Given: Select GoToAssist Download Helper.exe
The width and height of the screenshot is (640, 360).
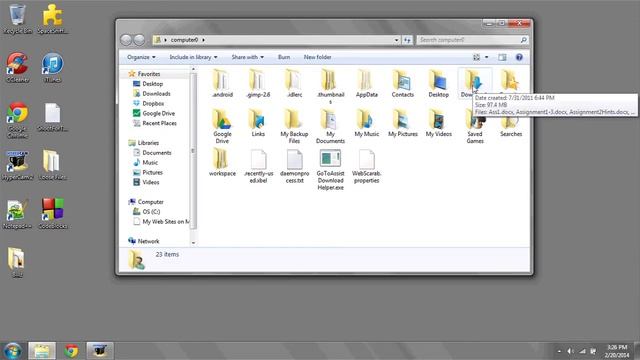Looking at the screenshot, I should click(330, 170).
